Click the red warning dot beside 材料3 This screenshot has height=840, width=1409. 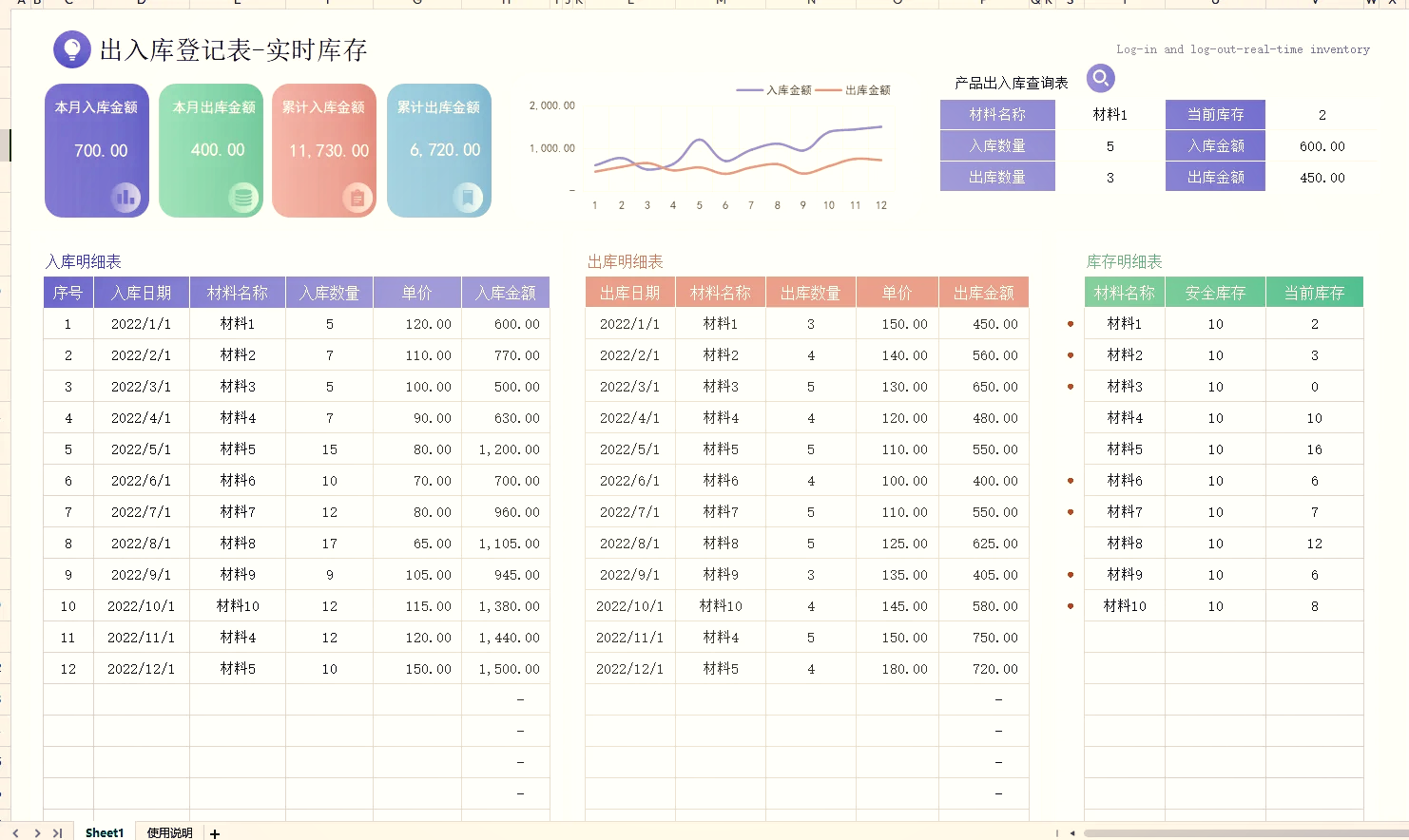pyautogui.click(x=1071, y=387)
